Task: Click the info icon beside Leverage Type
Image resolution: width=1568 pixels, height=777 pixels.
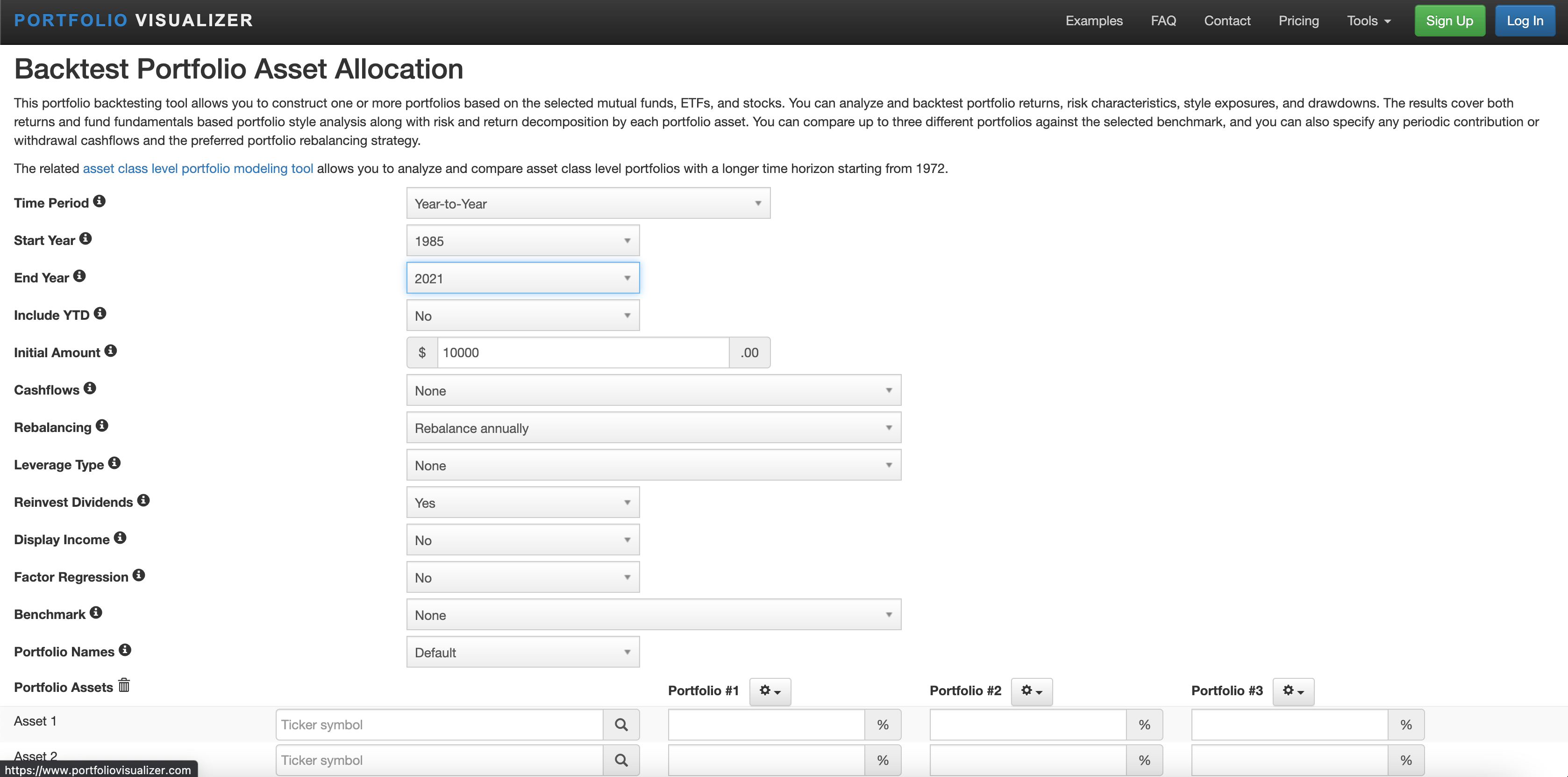Action: [x=114, y=463]
